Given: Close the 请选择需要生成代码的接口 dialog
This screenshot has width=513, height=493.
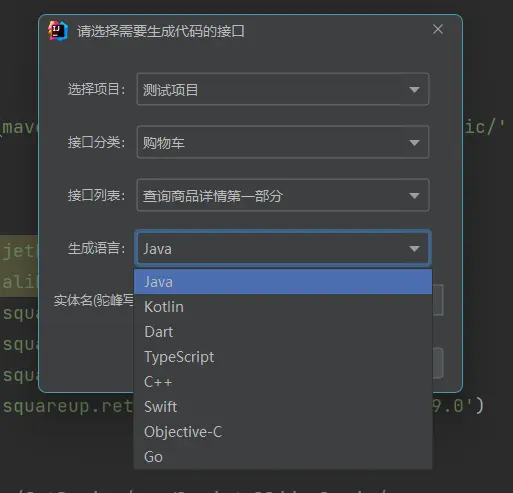Looking at the screenshot, I should point(438,29).
